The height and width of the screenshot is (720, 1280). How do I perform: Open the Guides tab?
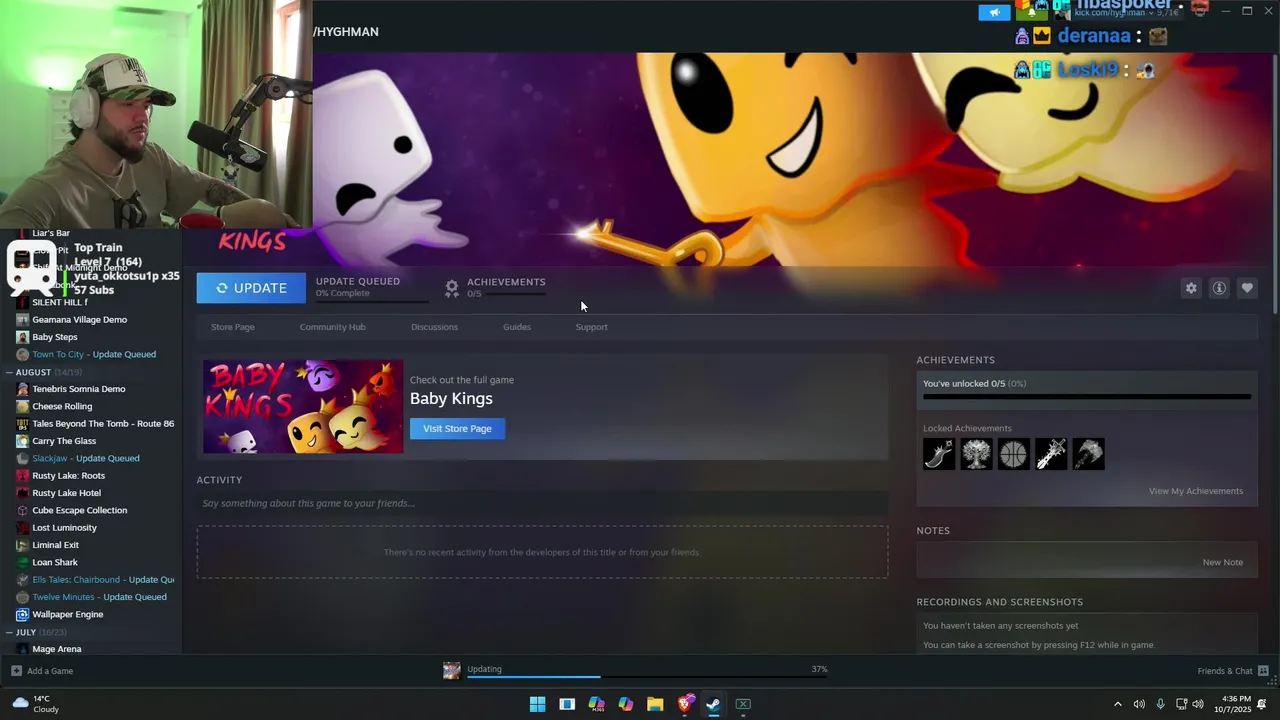pyautogui.click(x=517, y=327)
